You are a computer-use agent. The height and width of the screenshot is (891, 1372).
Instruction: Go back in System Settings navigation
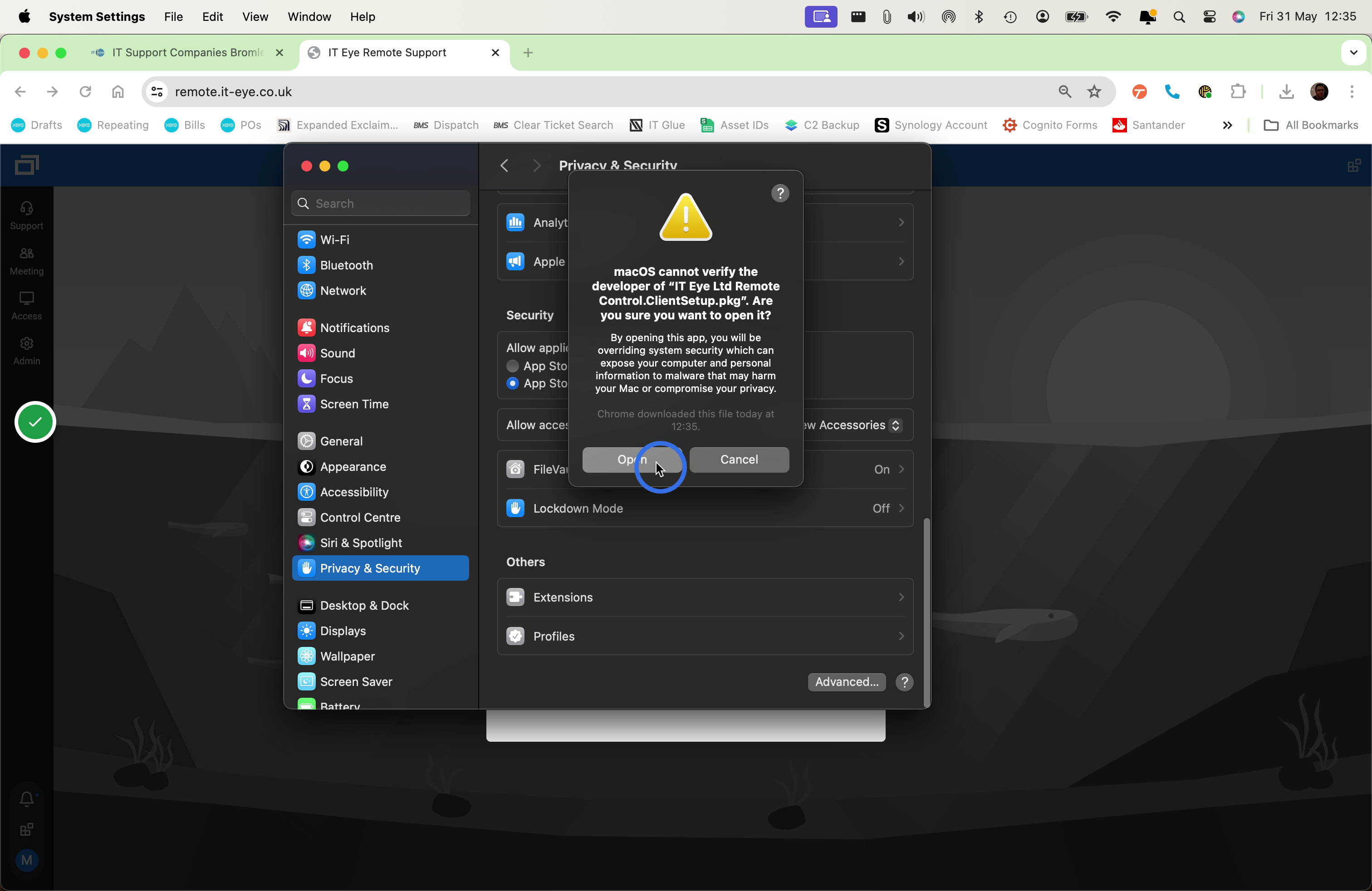[505, 166]
